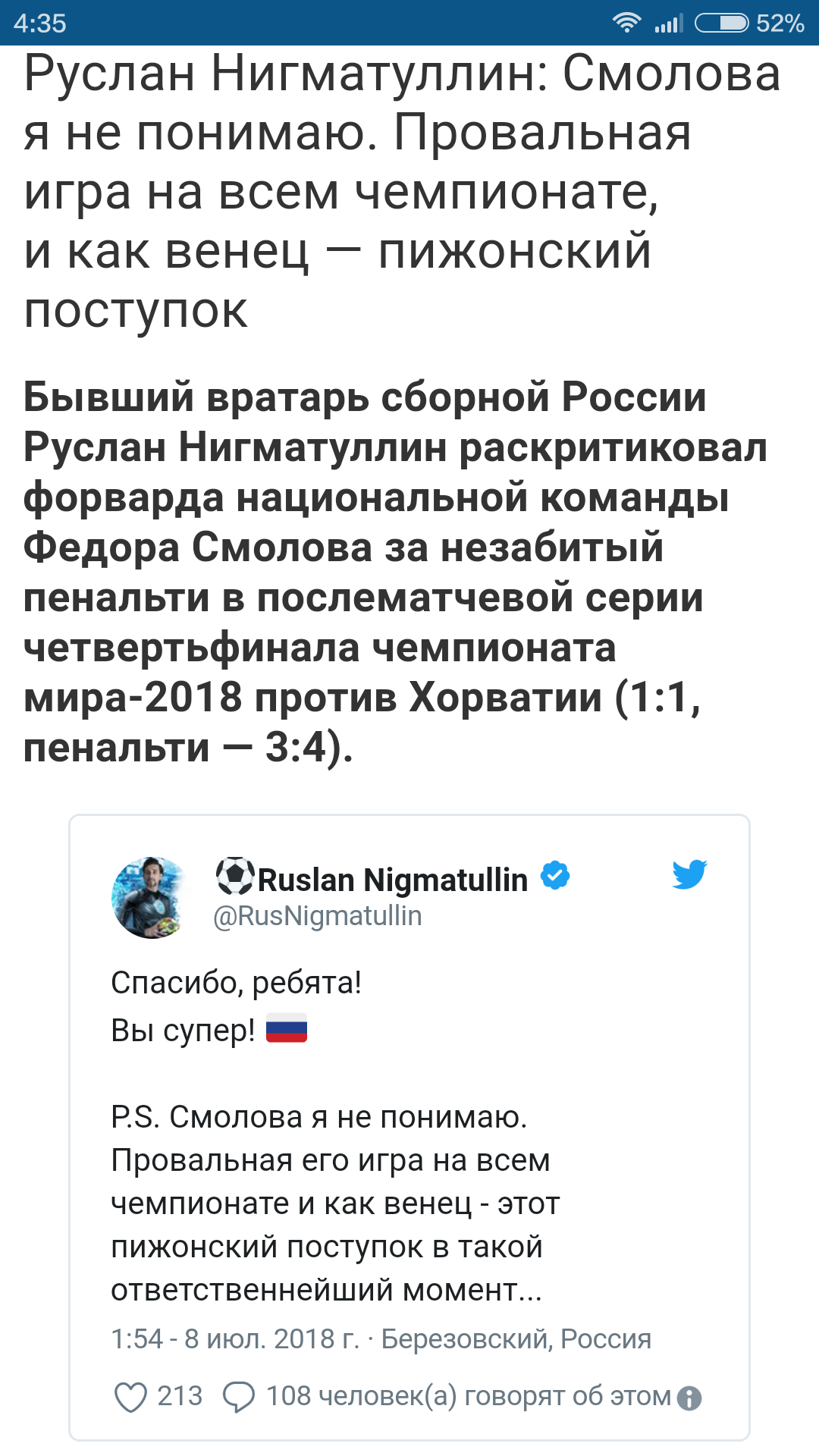Tap the heart like icon

click(130, 1397)
